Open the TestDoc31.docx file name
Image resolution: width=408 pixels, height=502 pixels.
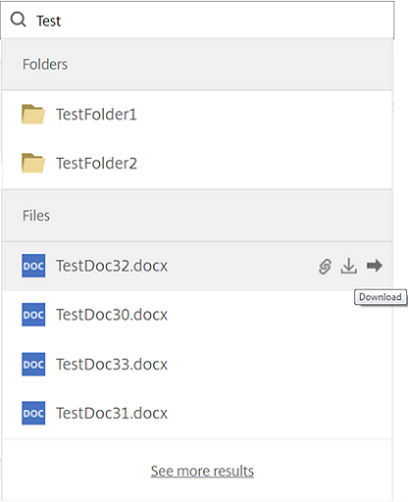click(112, 413)
